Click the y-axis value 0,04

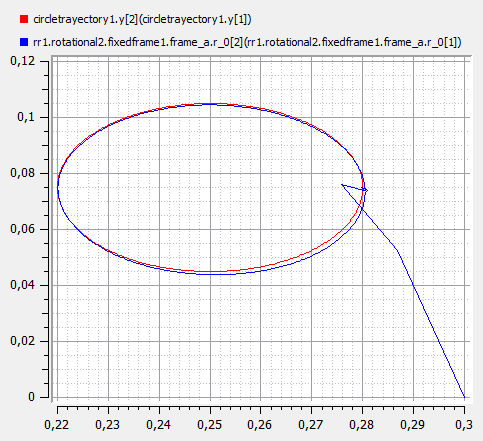[23, 285]
